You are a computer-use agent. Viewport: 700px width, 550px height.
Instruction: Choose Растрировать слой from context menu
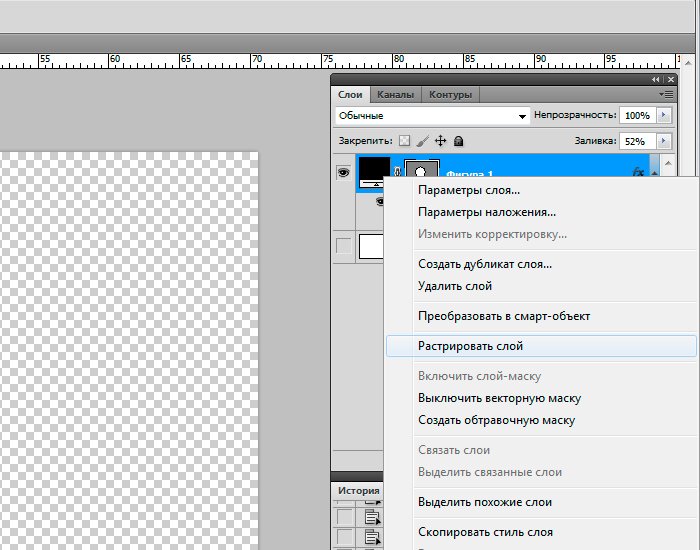(x=540, y=346)
